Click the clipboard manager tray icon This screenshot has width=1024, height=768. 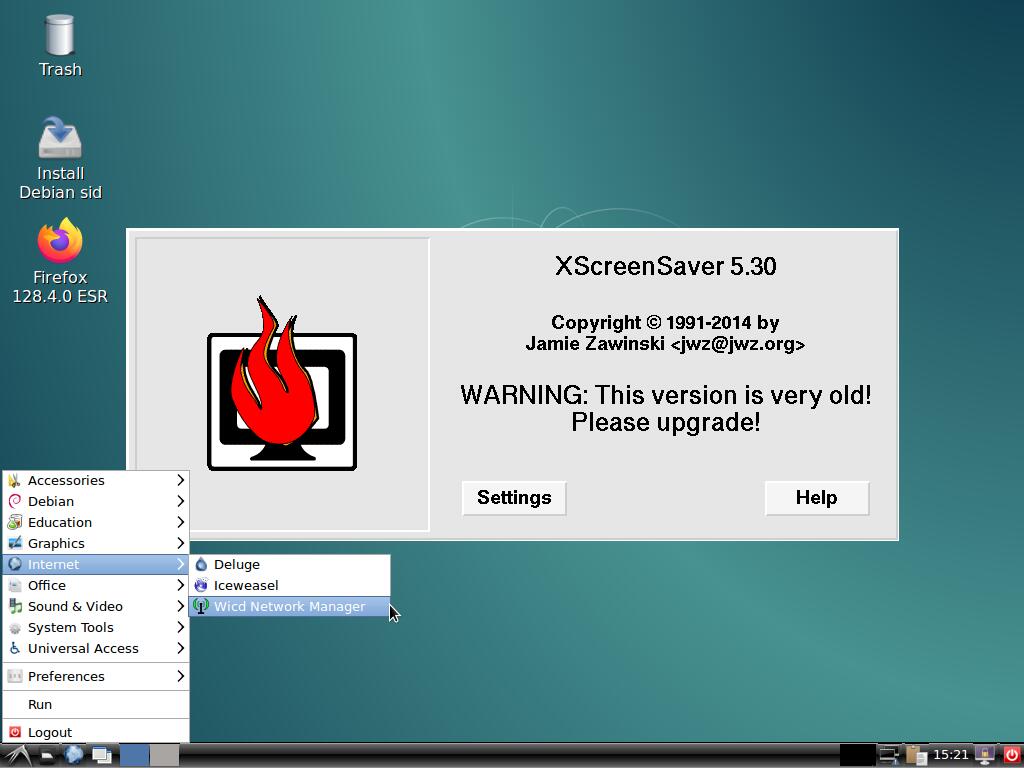point(916,756)
